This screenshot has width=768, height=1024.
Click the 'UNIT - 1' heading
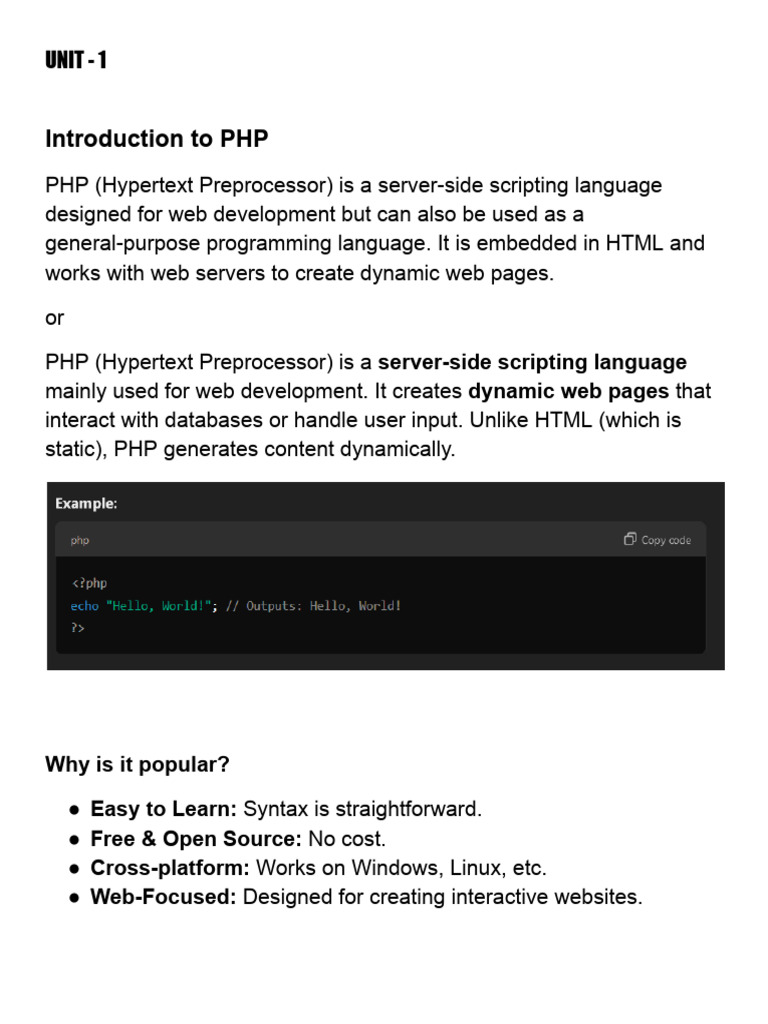tap(76, 60)
